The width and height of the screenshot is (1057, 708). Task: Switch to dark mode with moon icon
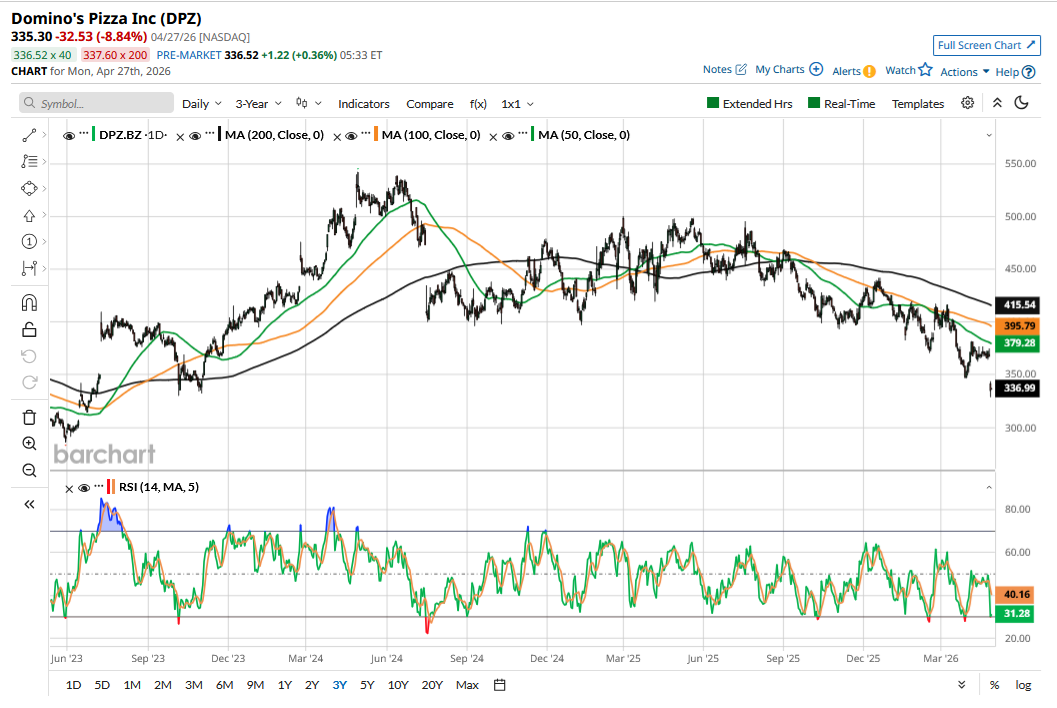pyautogui.click(x=1021, y=103)
